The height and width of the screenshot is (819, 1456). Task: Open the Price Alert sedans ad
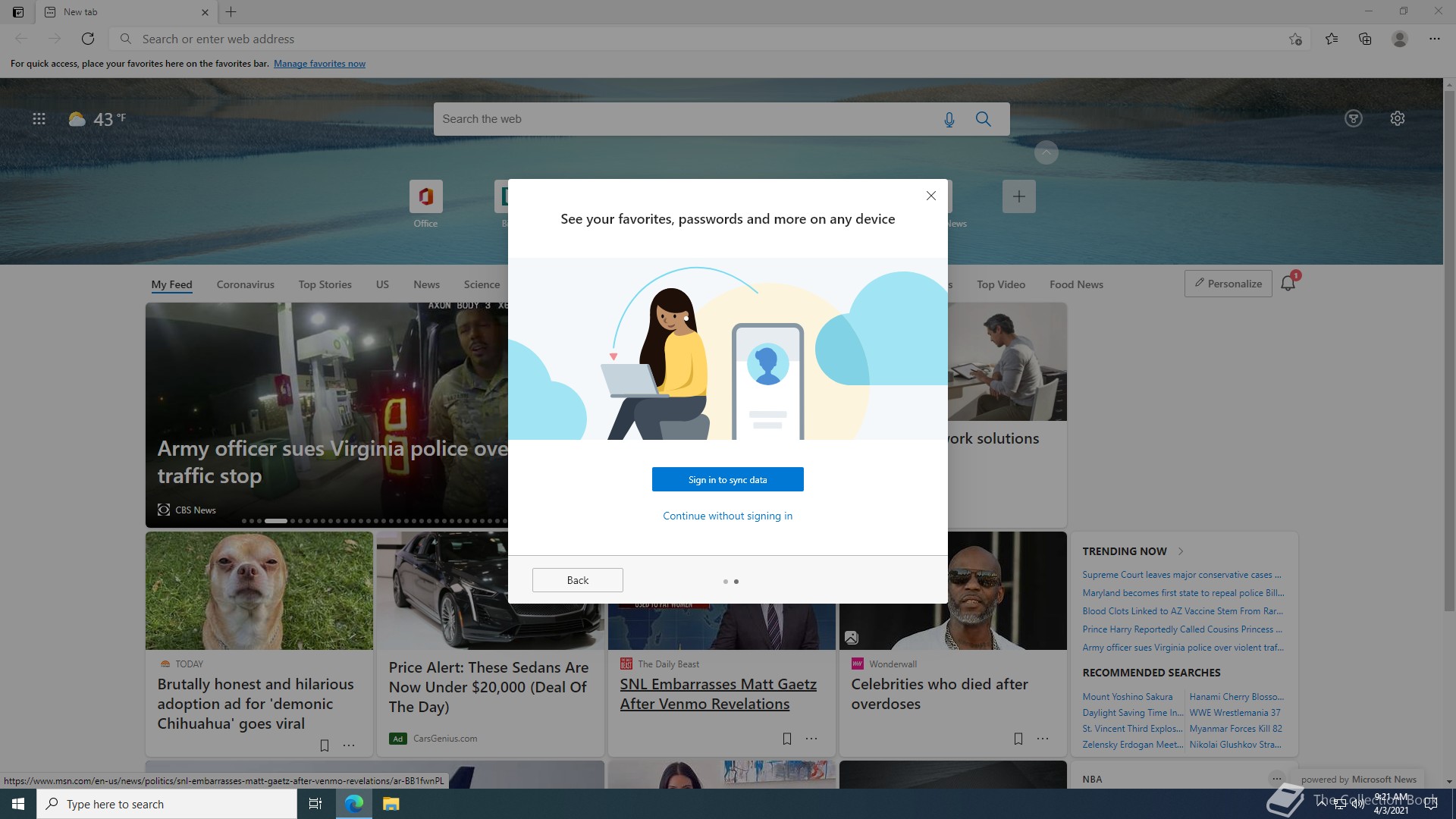click(x=488, y=687)
